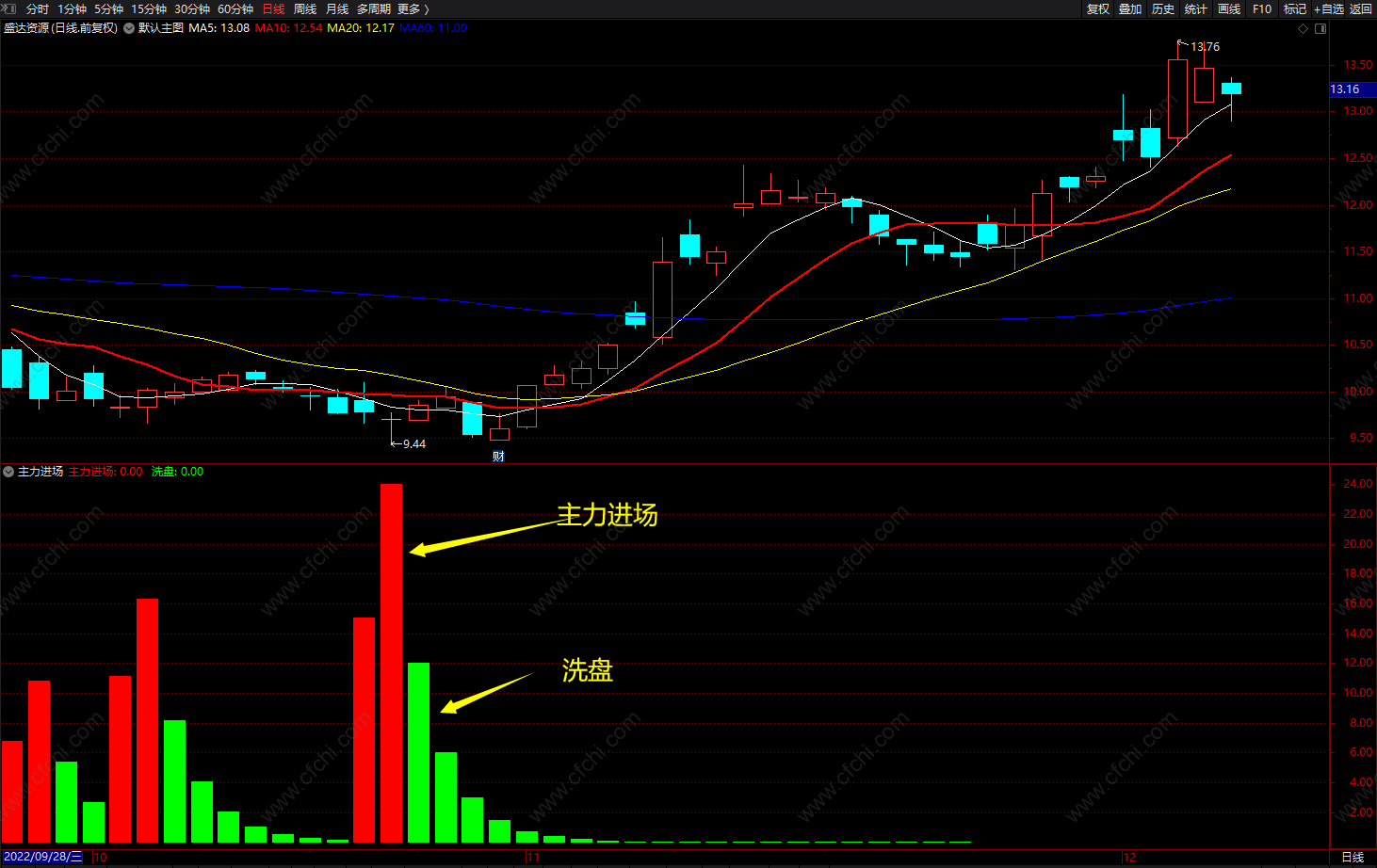Add stock via +自选 button
The image size is (1377, 868).
(x=1329, y=8)
